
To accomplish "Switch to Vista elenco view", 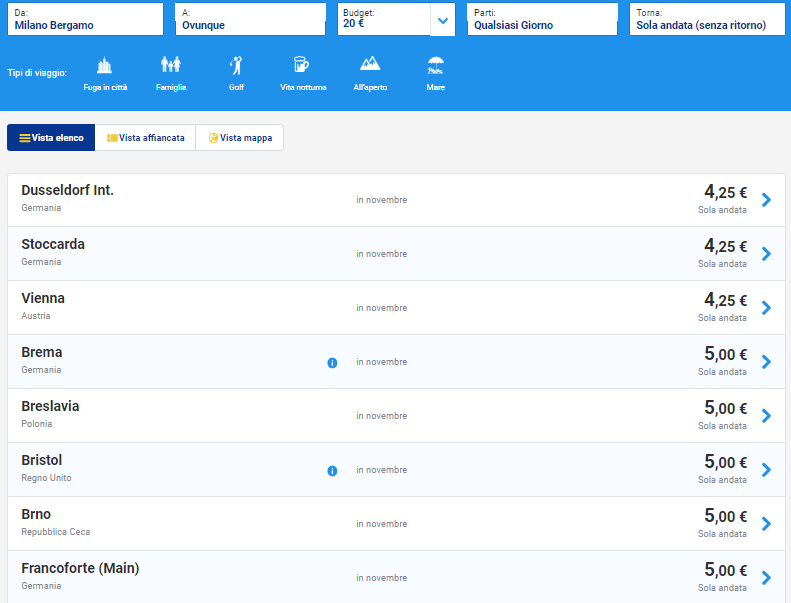I will (x=51, y=138).
